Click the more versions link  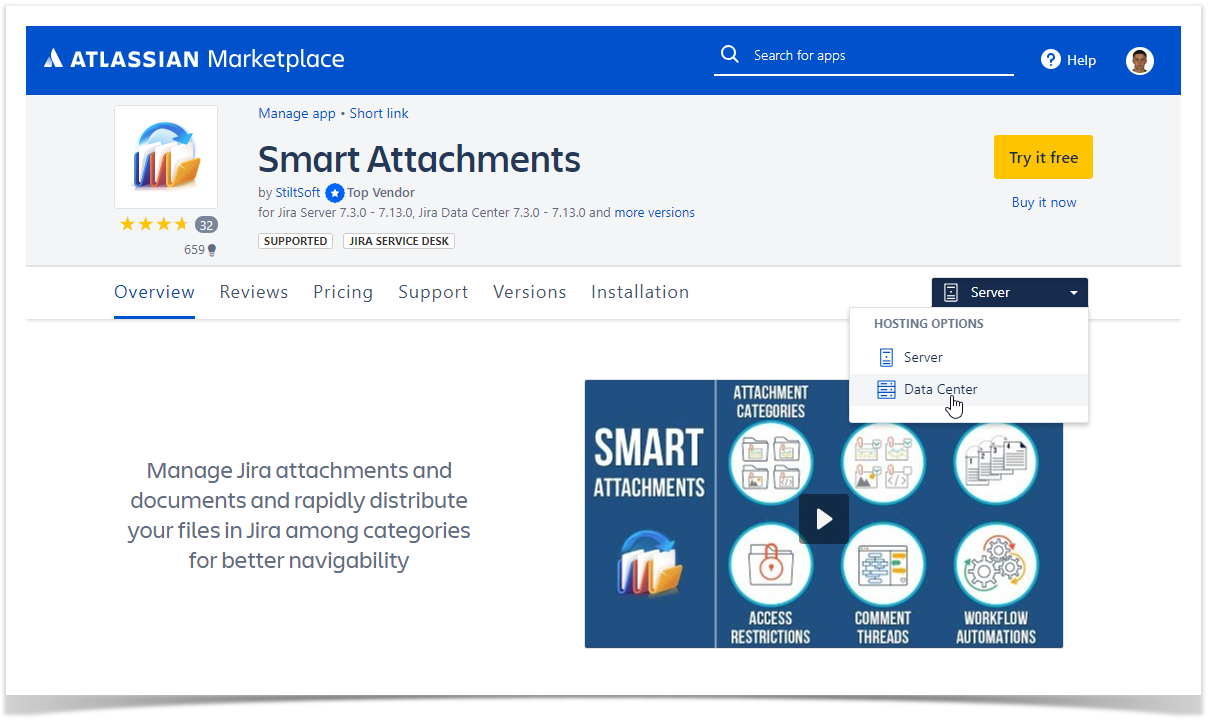(x=655, y=213)
